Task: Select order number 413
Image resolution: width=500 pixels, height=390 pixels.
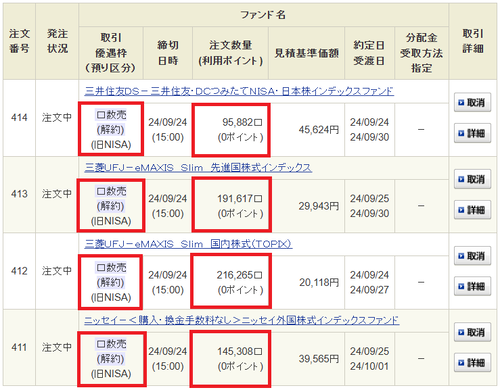Action: 19,194
